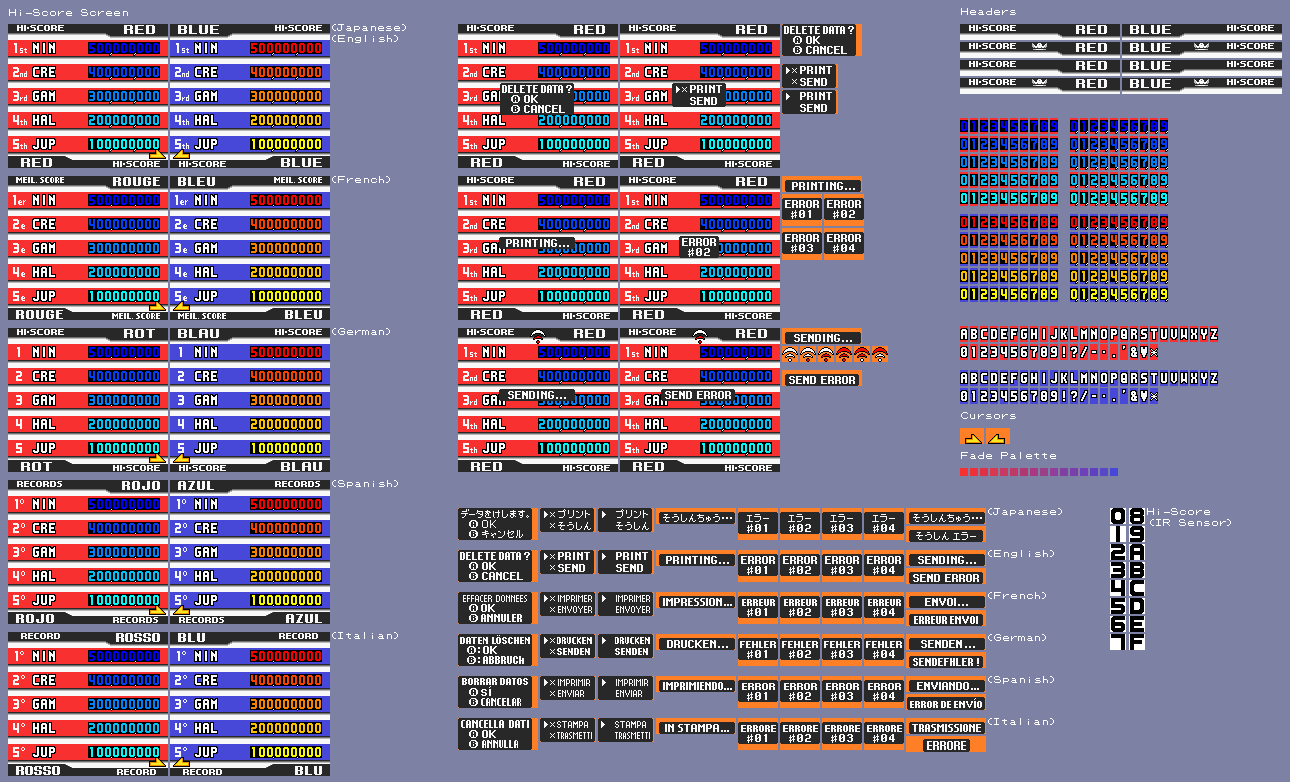Viewport: 1290px width, 782px height.
Task: Click the first cursor sprite under Cursors
Action: pyautogui.click(x=972, y=436)
